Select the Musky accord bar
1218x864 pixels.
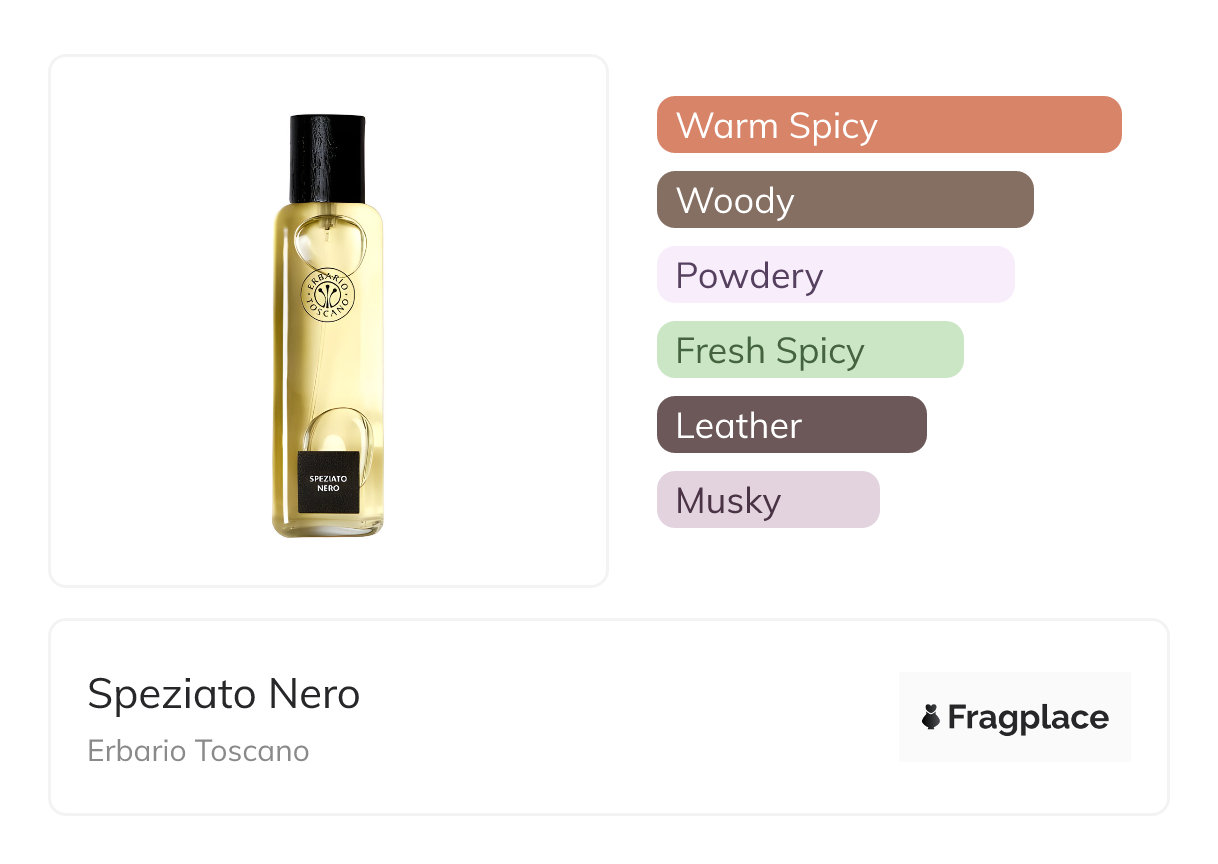click(x=767, y=500)
